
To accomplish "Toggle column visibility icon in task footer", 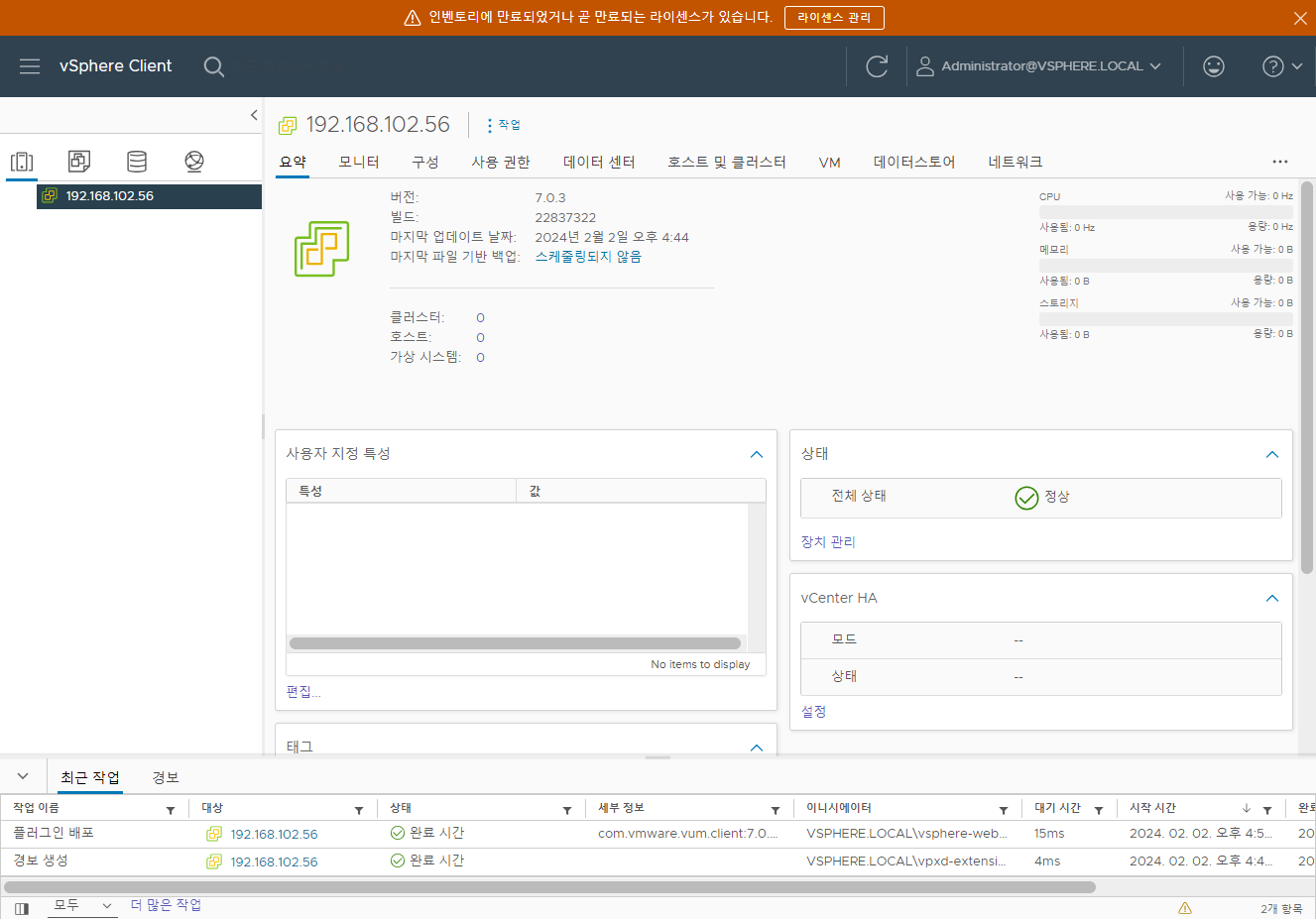I will [22, 908].
